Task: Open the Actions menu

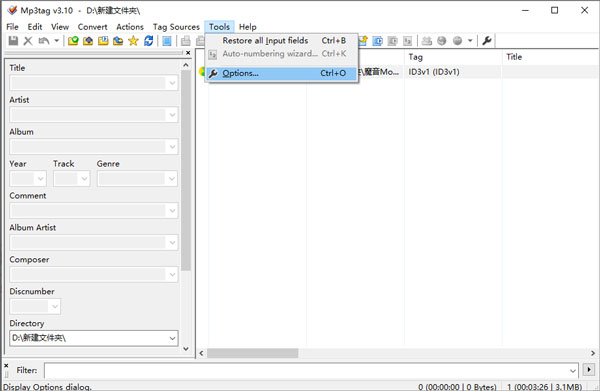Action: 130,27
